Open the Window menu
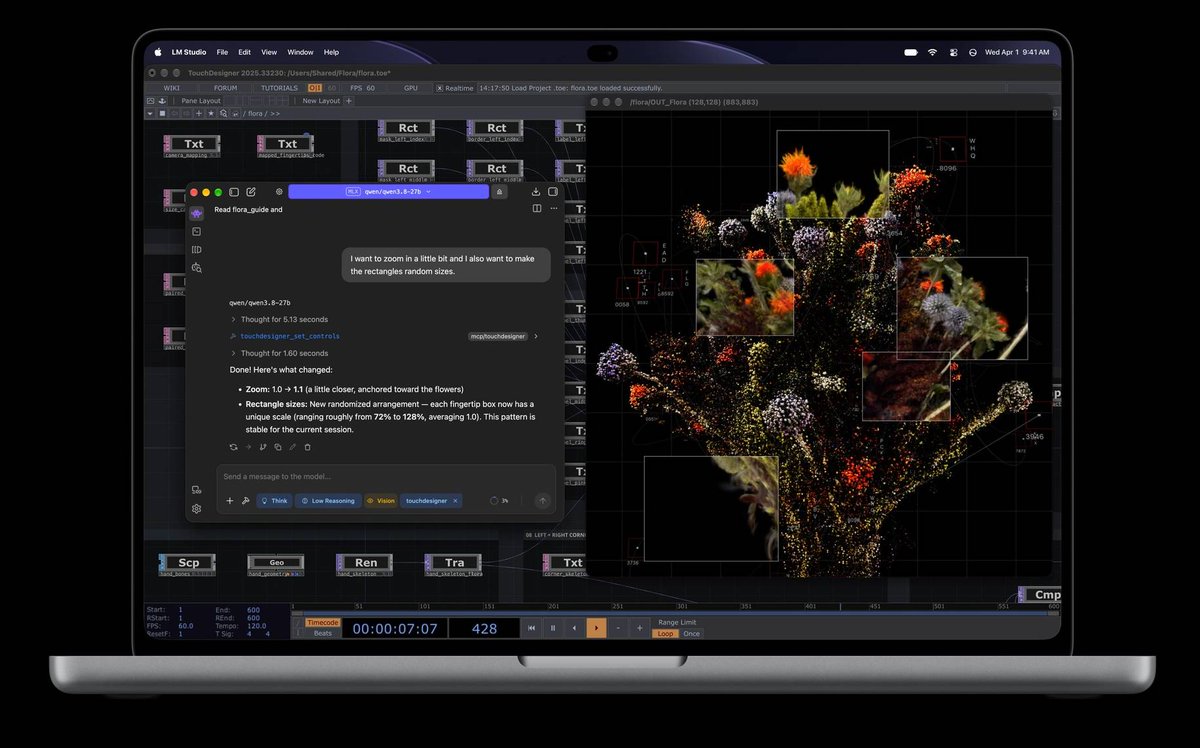 click(300, 52)
